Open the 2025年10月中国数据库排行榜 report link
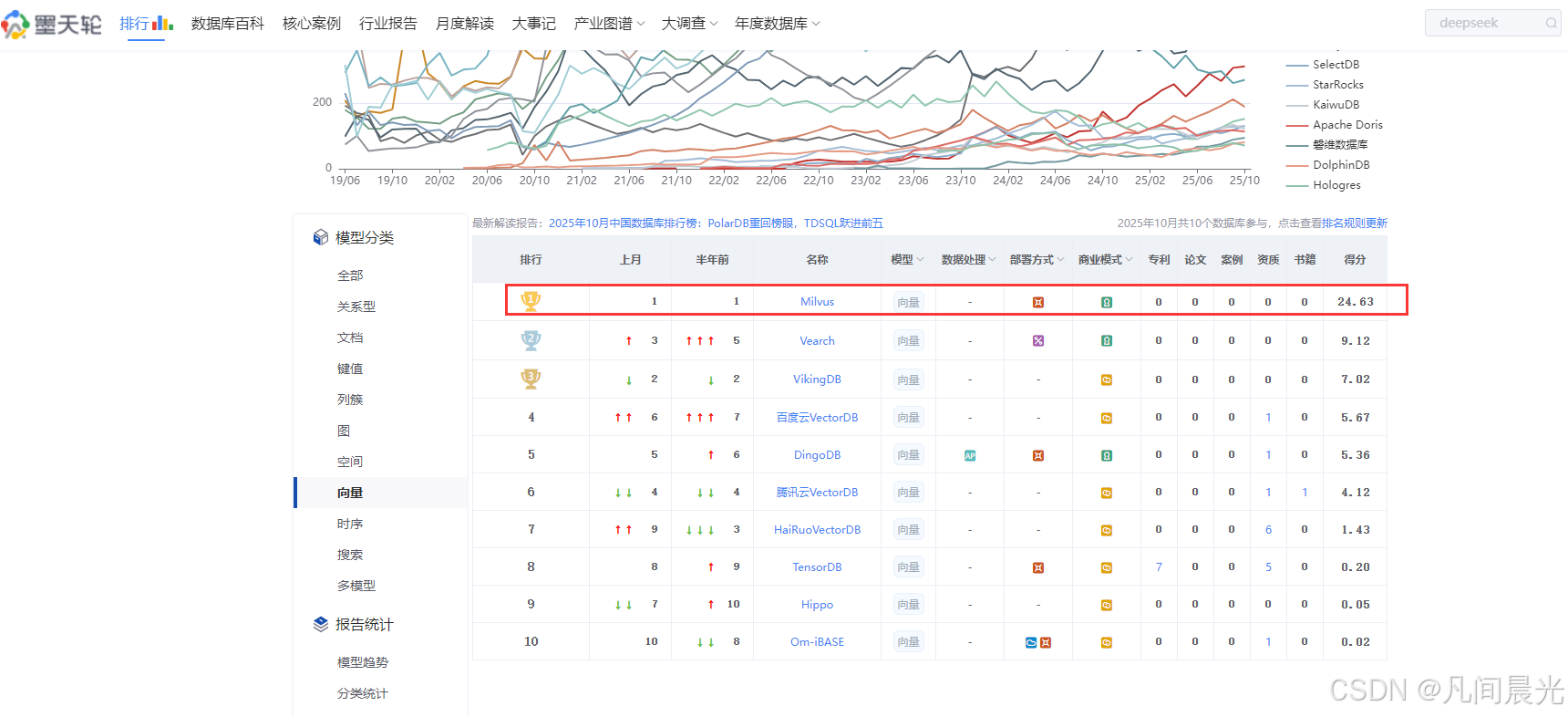1568x717 pixels. (716, 223)
